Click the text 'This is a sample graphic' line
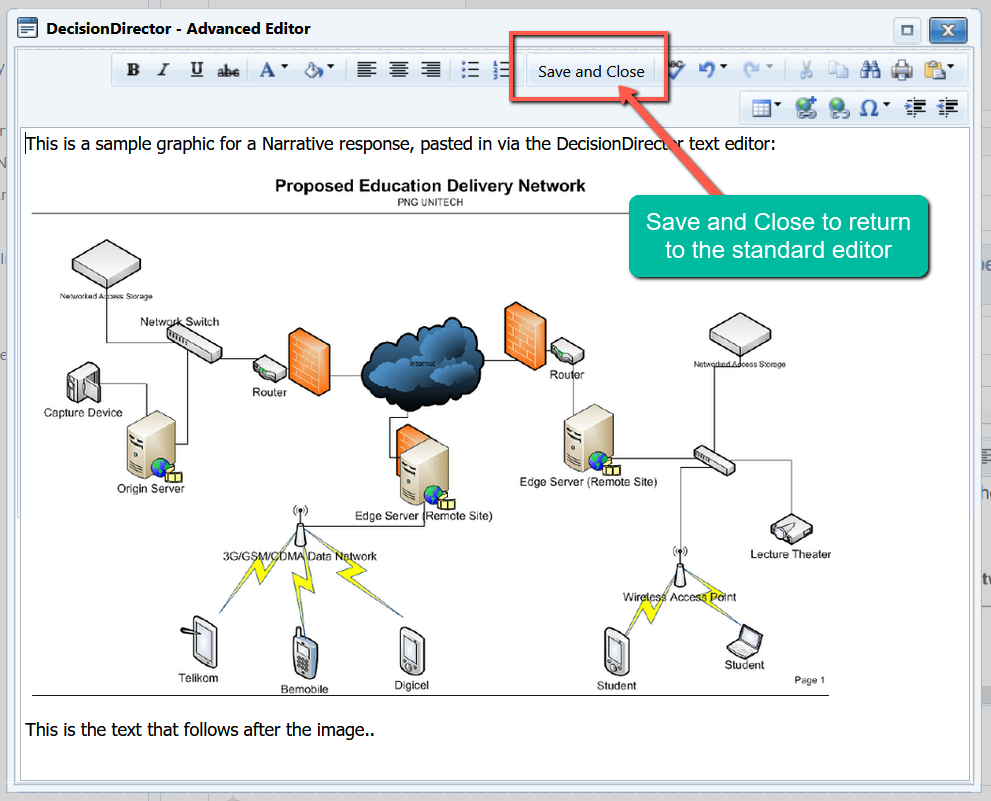The width and height of the screenshot is (991, 801). point(400,144)
